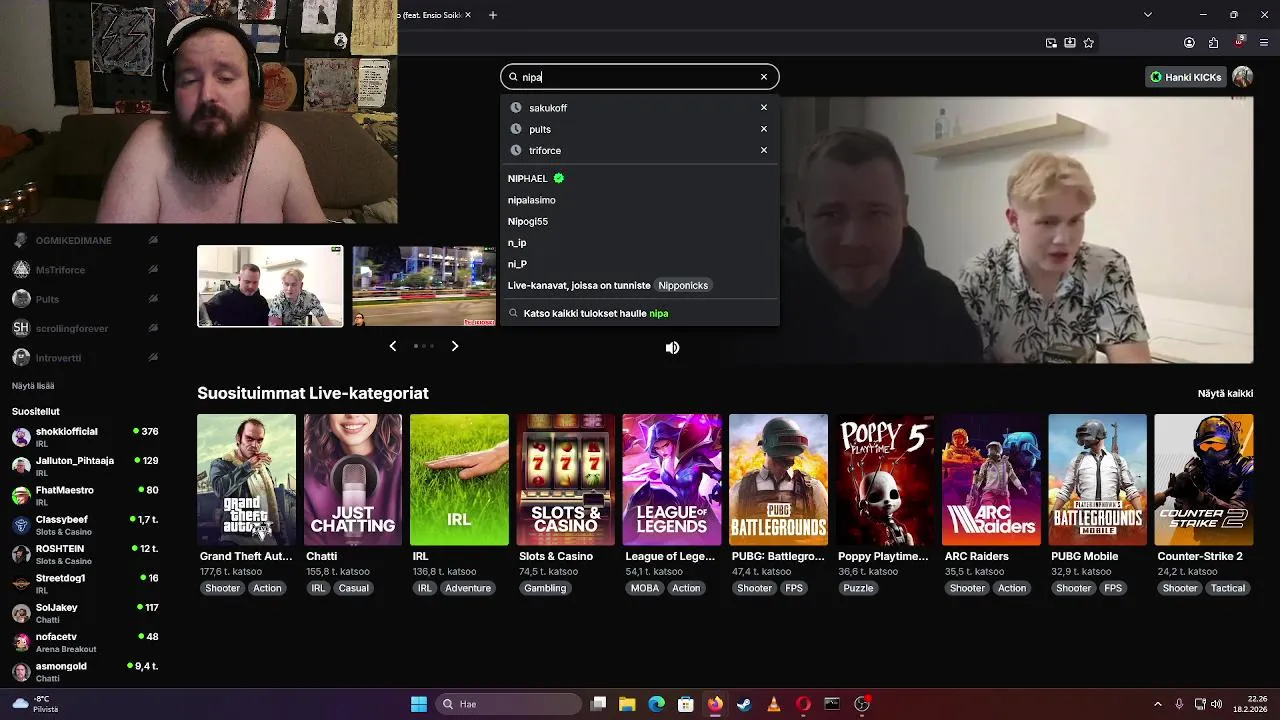The height and width of the screenshot is (720, 1280).
Task: Choose Nipogi55 from search suggestions
Action: coord(527,221)
